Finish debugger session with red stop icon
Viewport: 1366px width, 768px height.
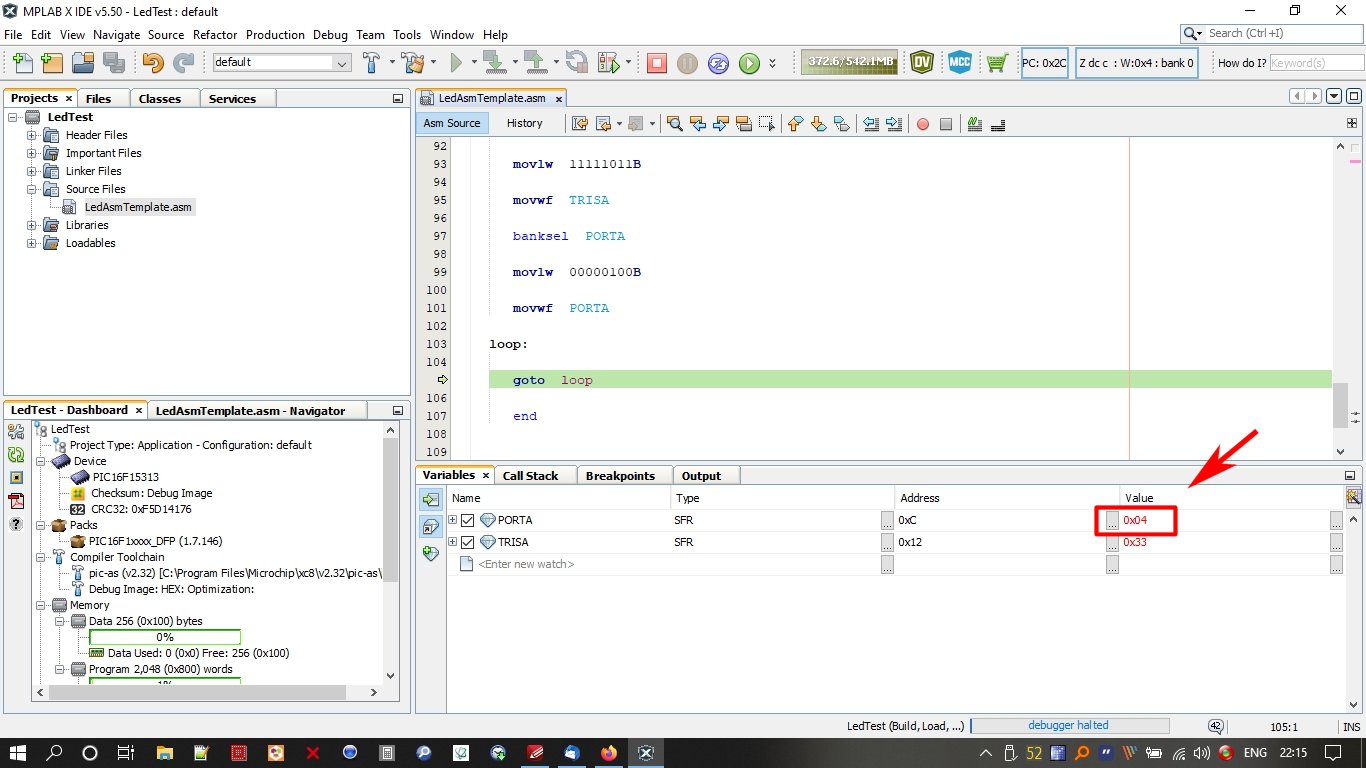[656, 63]
